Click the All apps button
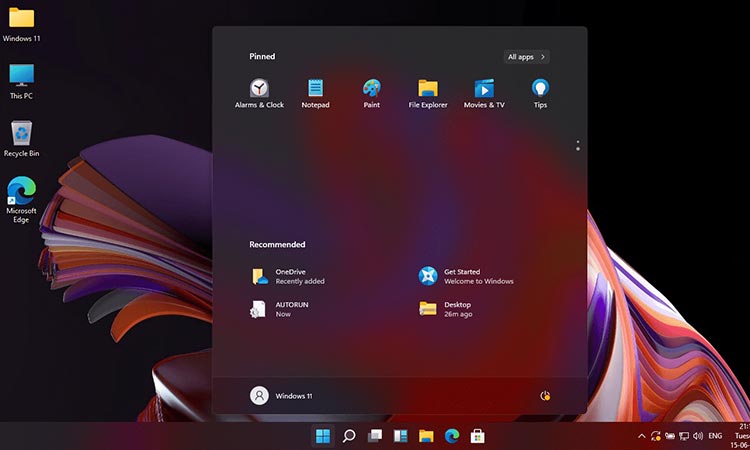 526,57
